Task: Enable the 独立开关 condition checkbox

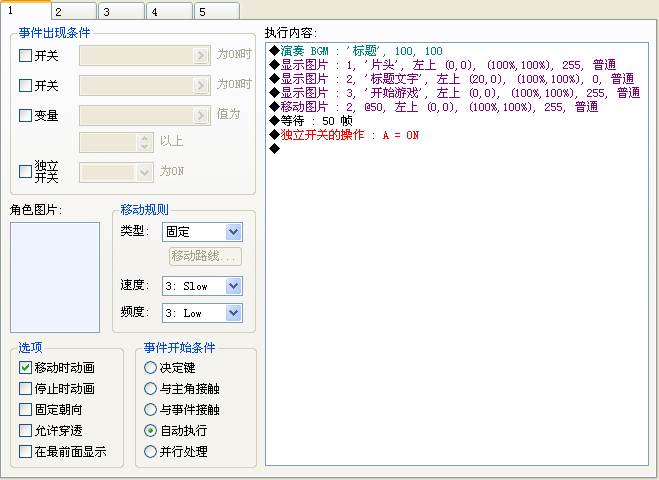Action: 25,171
